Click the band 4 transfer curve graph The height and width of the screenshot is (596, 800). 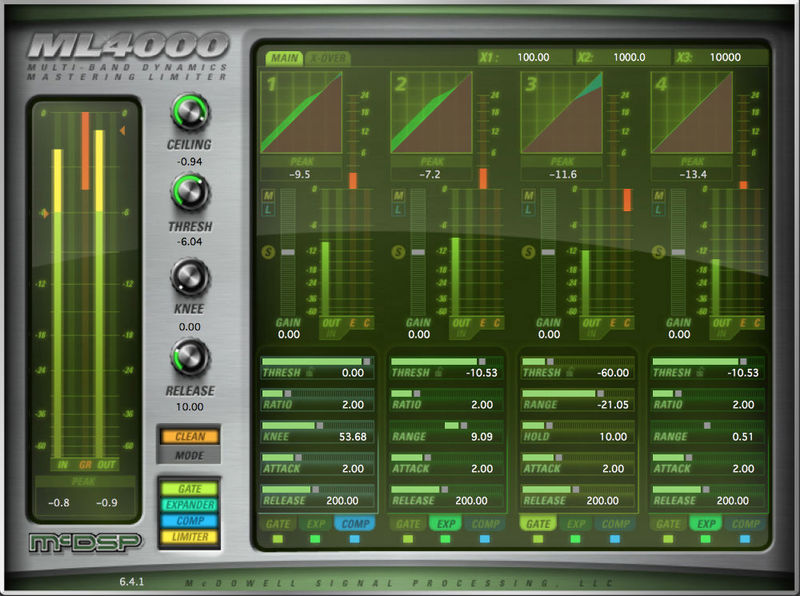691,112
